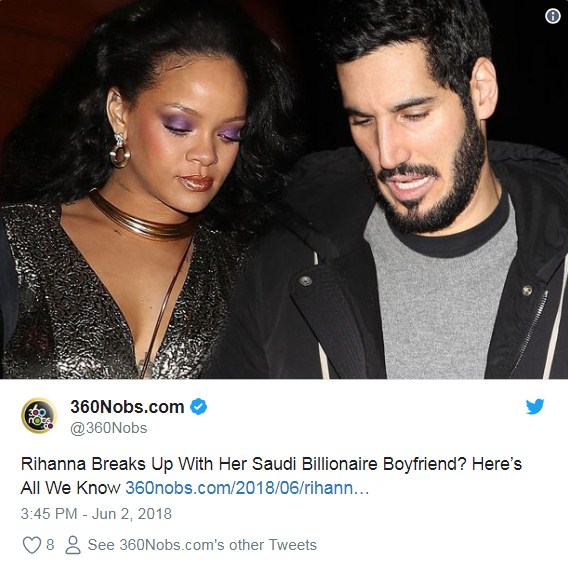Viewport: 568px width, 572px height.
Task: Like the tweet with the heart icon
Action: point(32,545)
